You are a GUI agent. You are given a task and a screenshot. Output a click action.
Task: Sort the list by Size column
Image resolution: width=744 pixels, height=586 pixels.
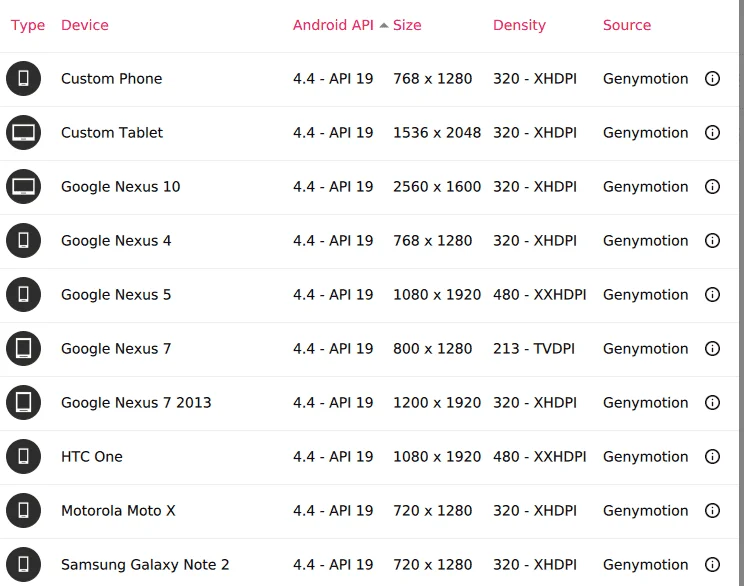click(x=407, y=25)
